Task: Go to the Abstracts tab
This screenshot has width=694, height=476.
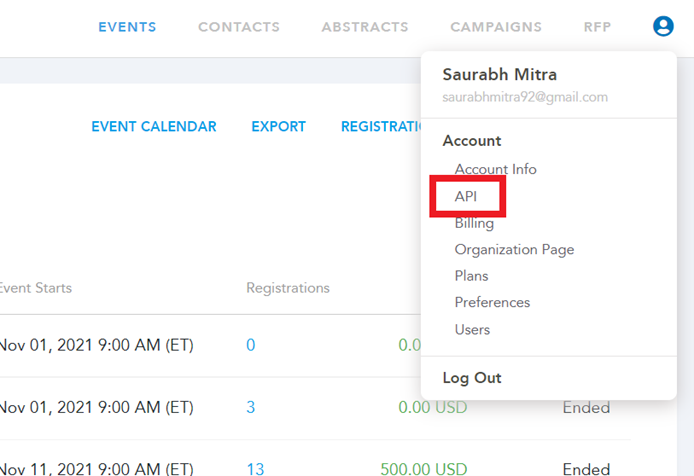Action: tap(364, 27)
